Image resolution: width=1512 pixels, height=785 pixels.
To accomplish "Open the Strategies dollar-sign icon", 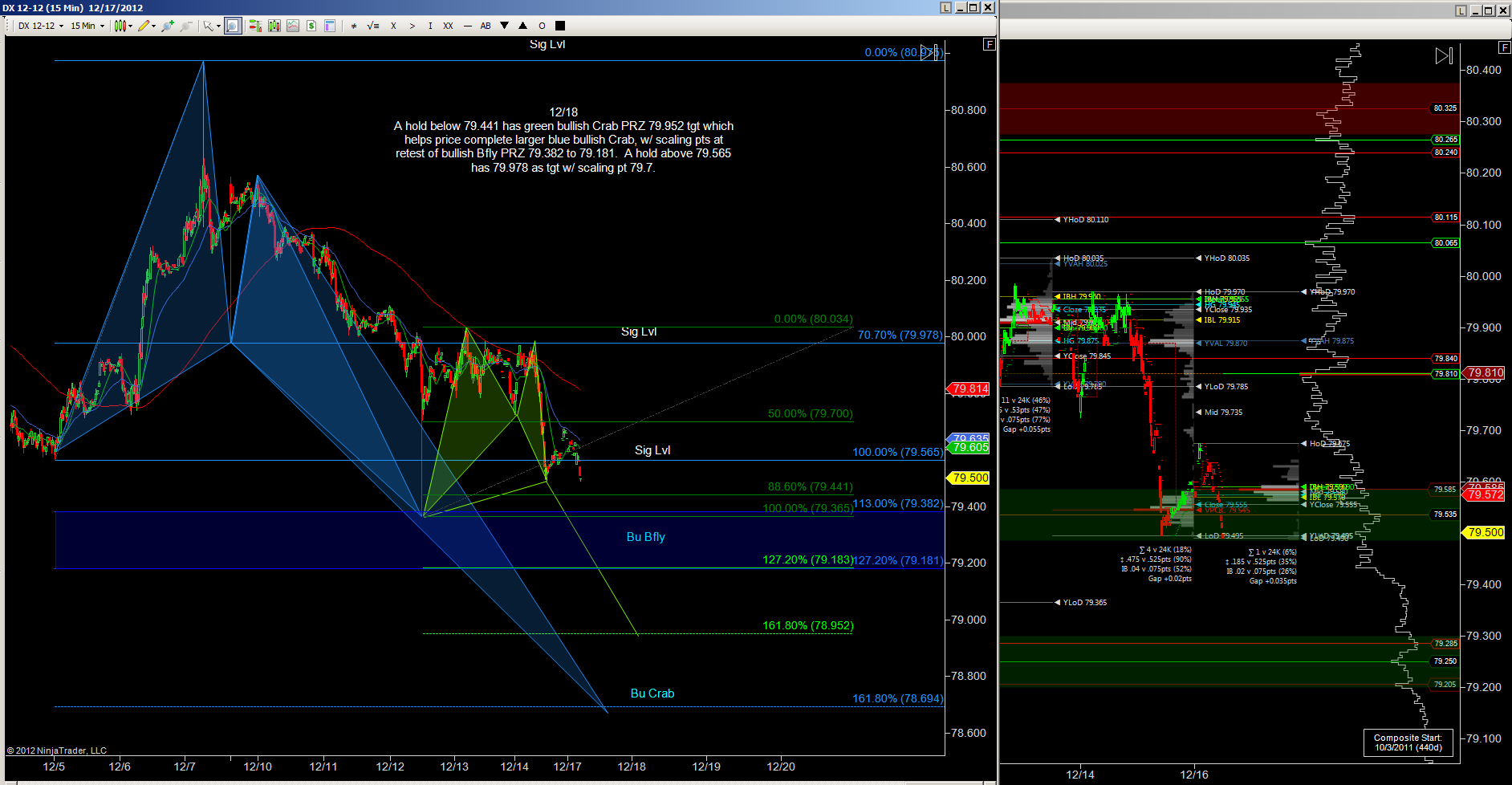I will [311, 26].
